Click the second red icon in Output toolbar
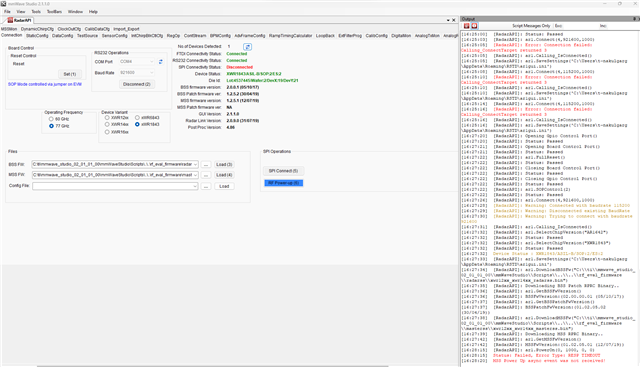The height and width of the screenshot is (367, 640). pos(474,26)
